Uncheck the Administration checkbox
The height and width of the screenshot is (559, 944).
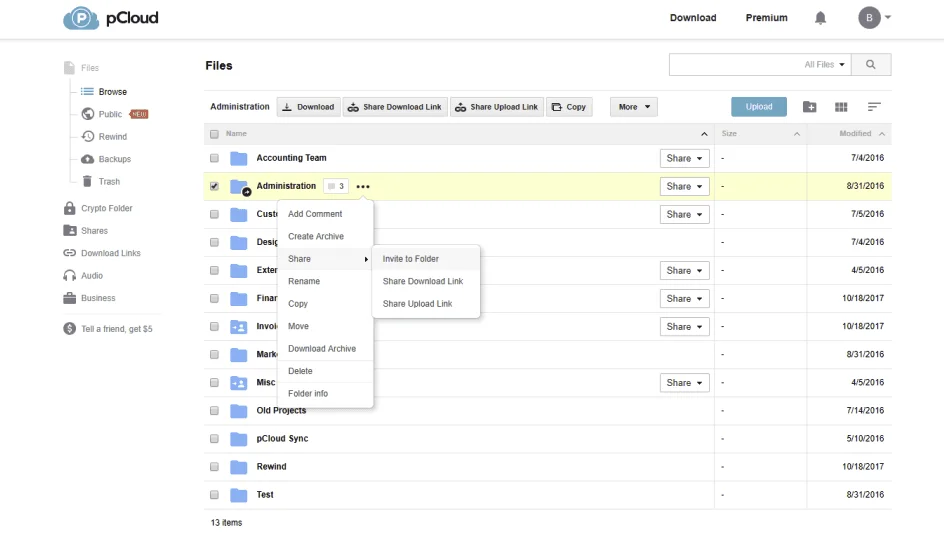(214, 187)
